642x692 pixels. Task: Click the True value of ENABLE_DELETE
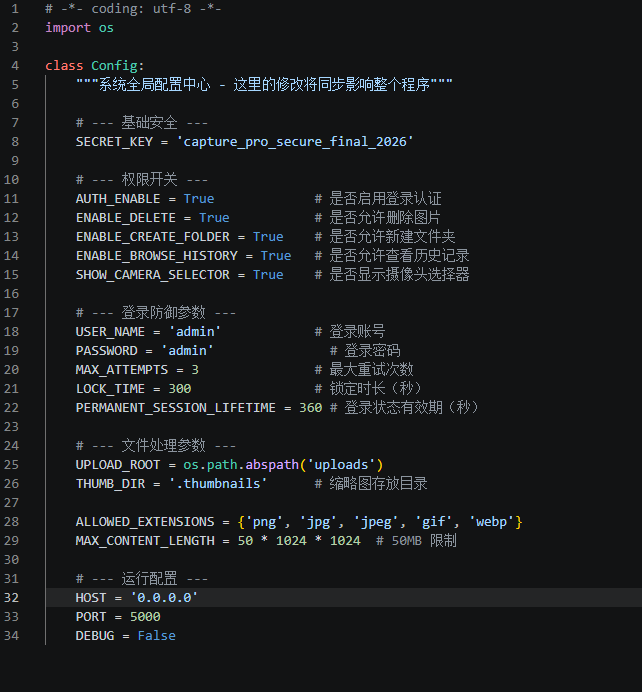tap(214, 218)
